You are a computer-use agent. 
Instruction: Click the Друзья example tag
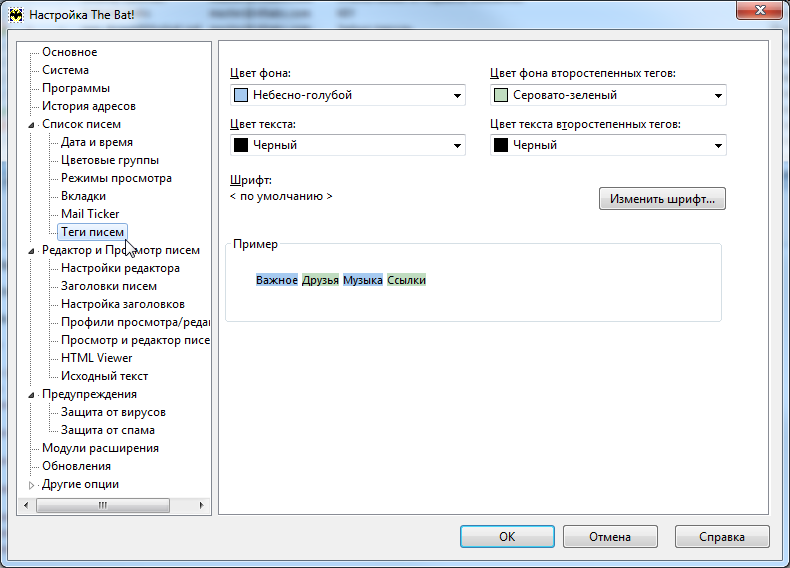coord(320,280)
